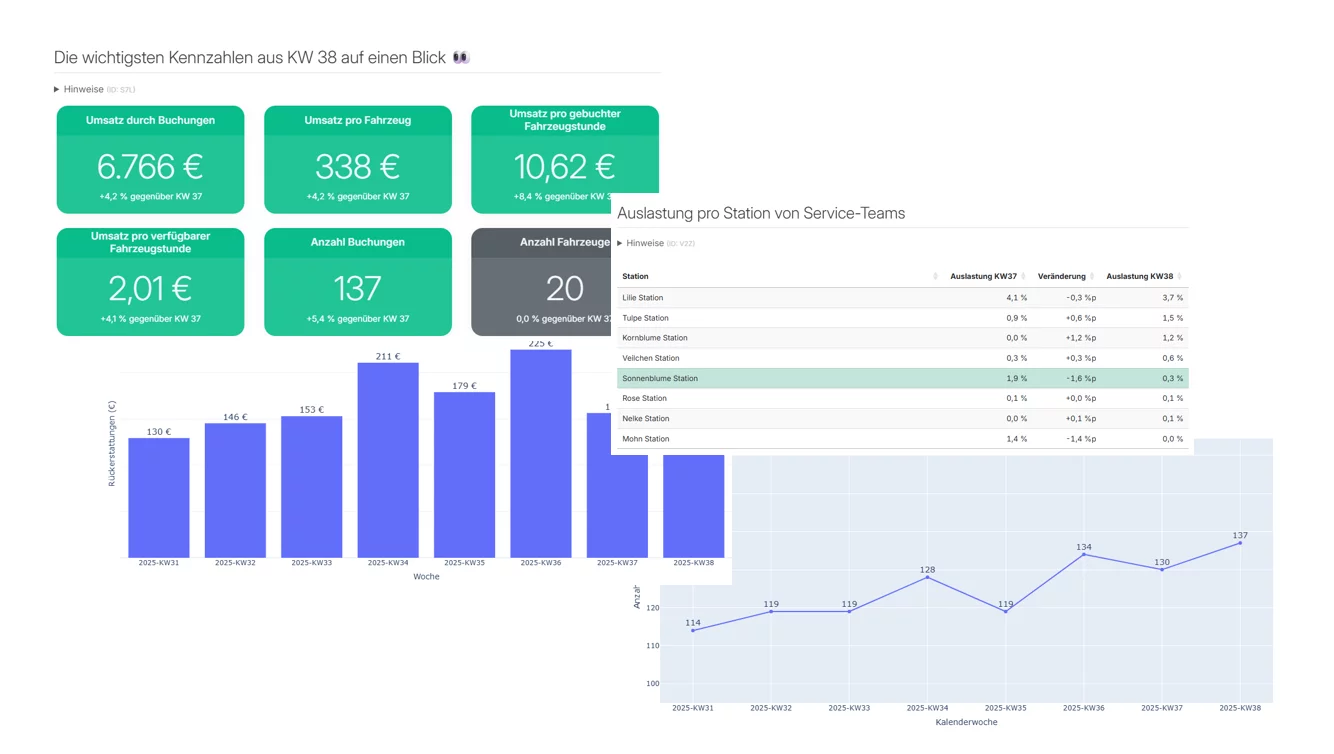
Task: Select the Lilie Station table row
Action: pos(902,298)
